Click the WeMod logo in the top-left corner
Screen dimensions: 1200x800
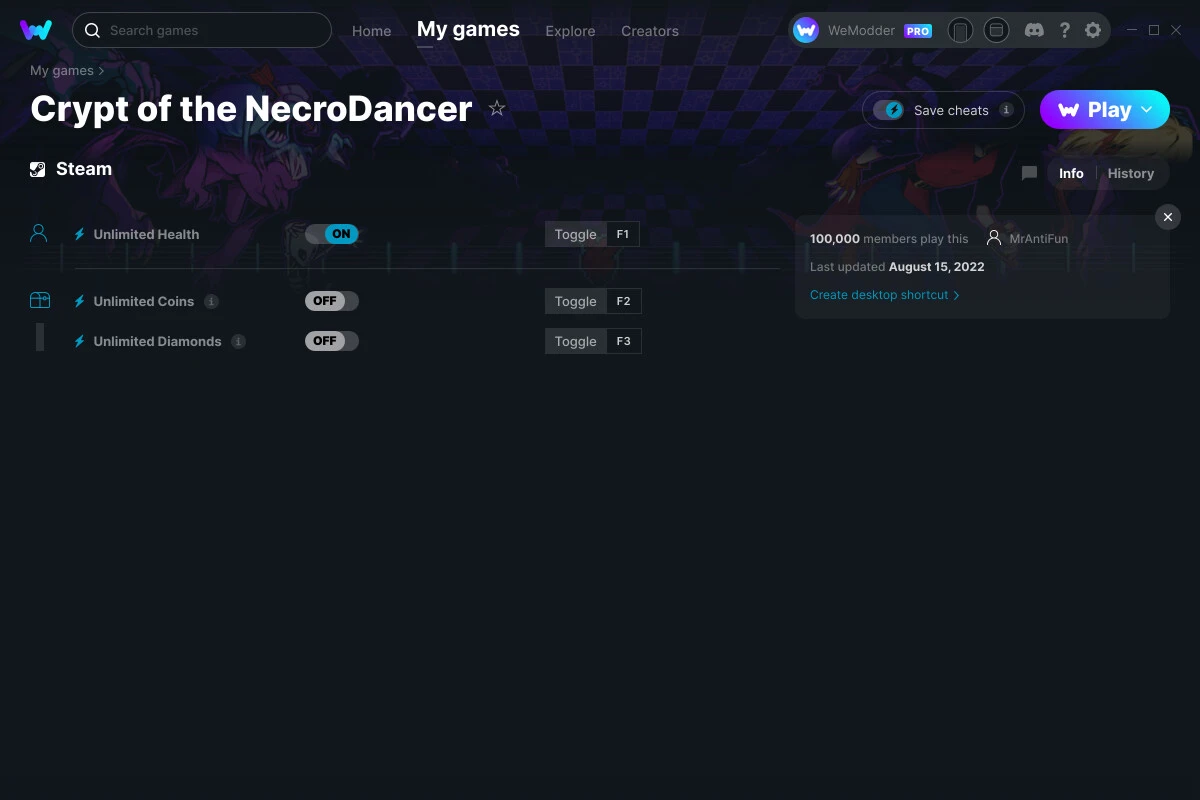[37, 30]
